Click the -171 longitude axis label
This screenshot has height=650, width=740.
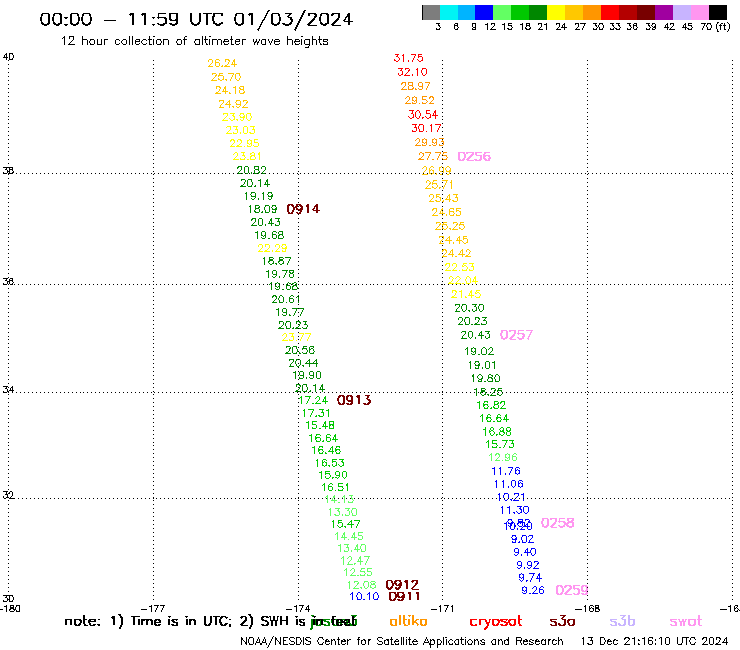coord(442,609)
